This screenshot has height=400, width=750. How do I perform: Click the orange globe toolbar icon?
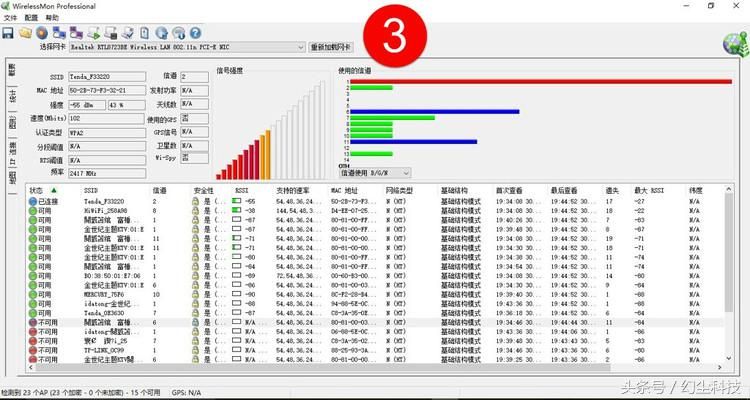(42, 33)
